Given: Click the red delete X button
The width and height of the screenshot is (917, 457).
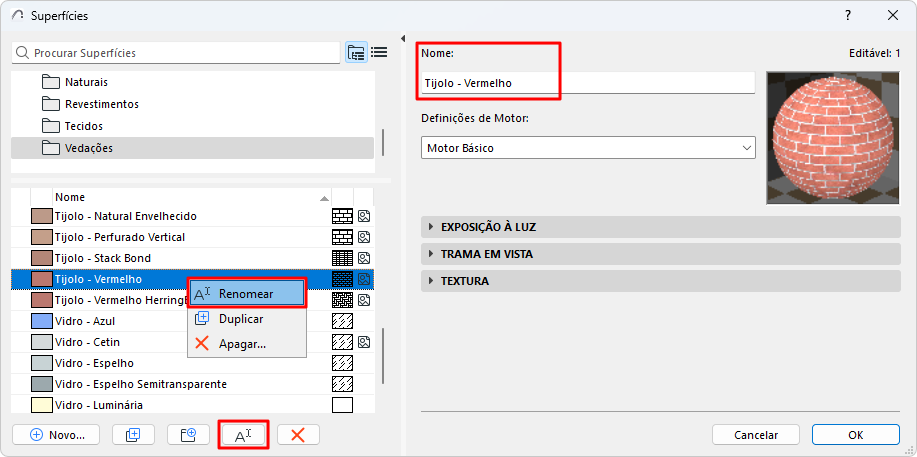Looking at the screenshot, I should coord(298,435).
